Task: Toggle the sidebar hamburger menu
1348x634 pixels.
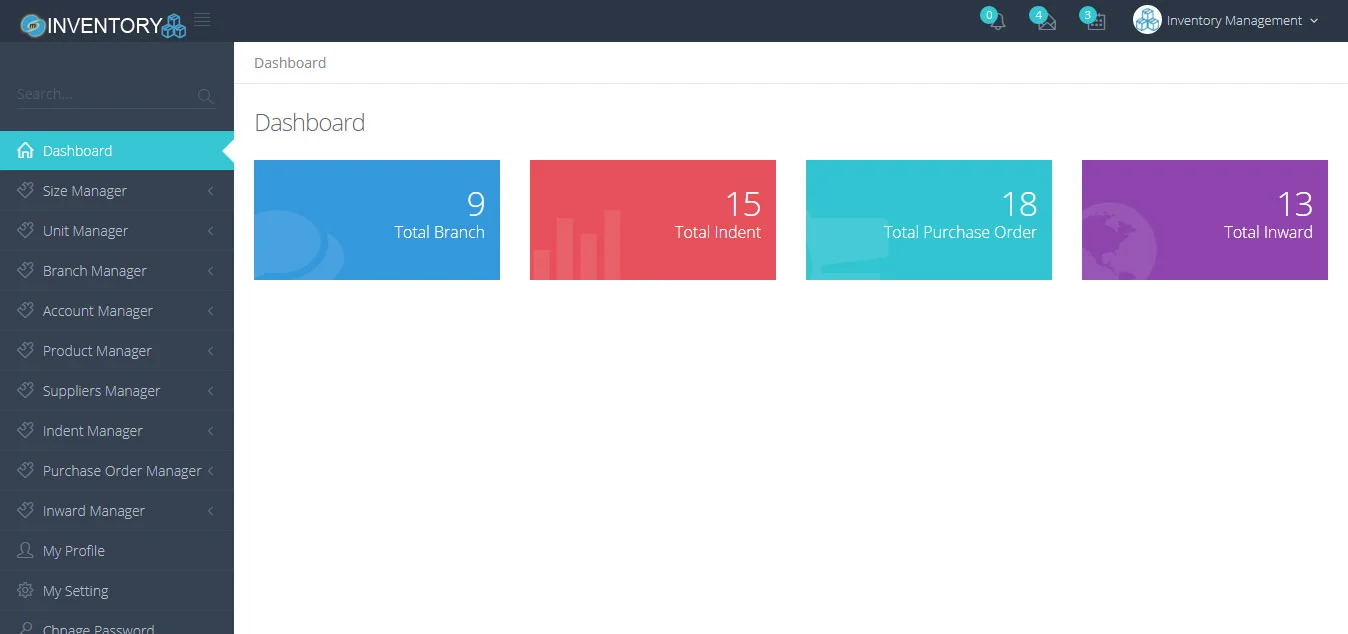Action: click(x=202, y=19)
